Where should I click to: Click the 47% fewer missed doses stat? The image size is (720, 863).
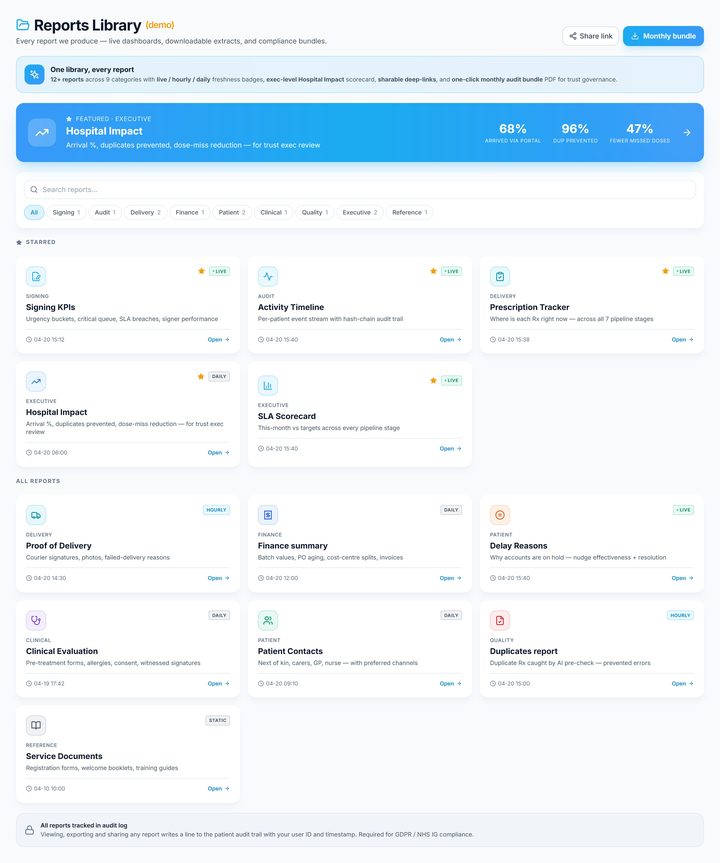[x=640, y=133]
